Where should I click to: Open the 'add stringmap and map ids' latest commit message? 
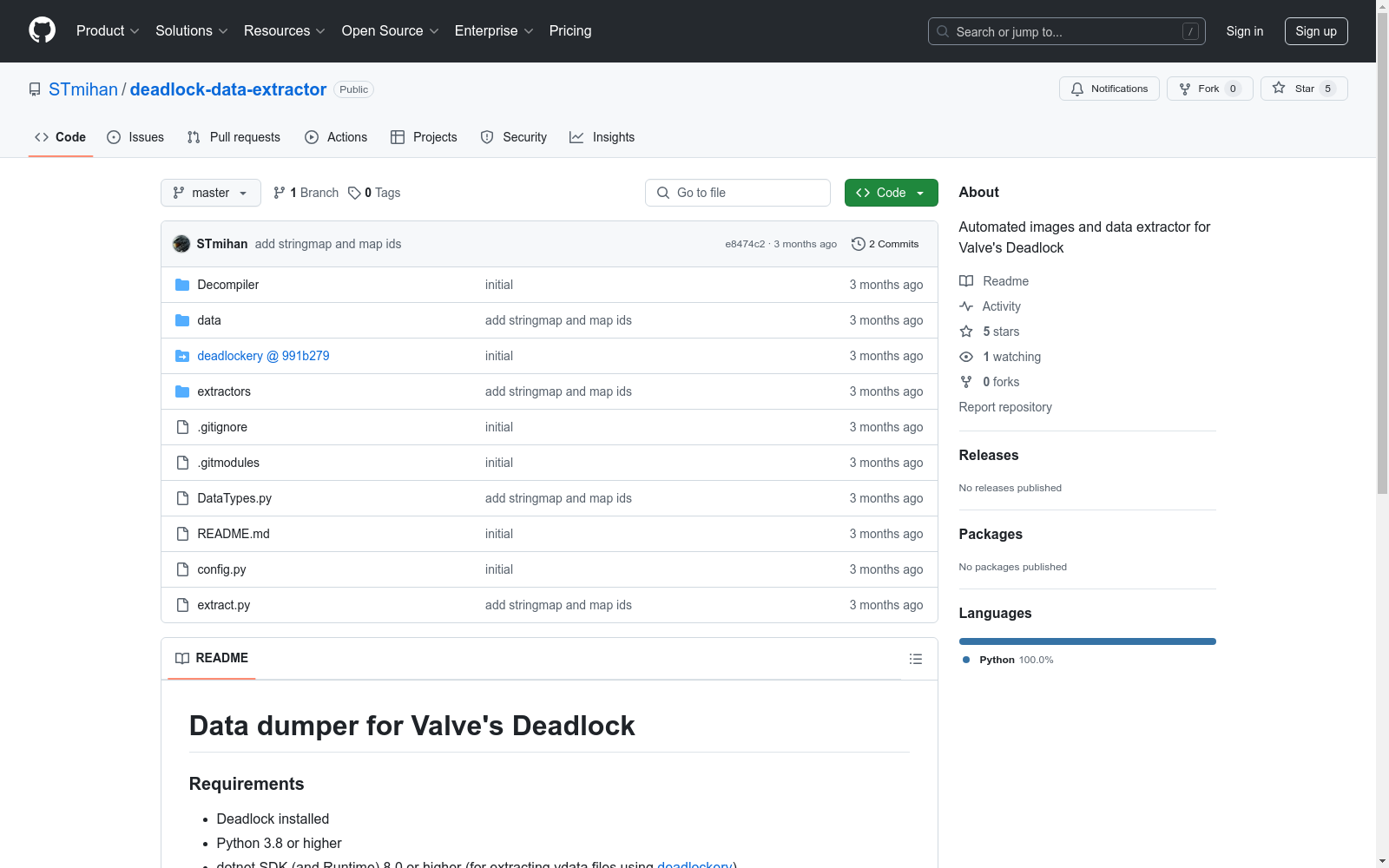[328, 244]
